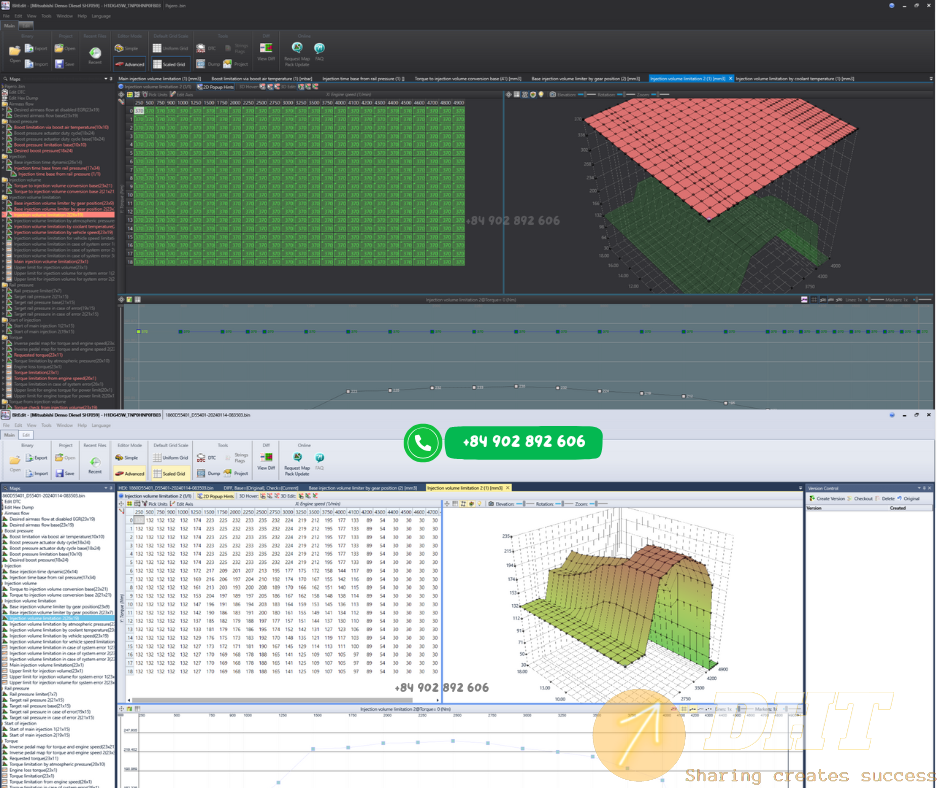The height and width of the screenshot is (788, 940).
Task: Click Edit Axis in lower window grid toolbar
Action: pyautogui.click(x=182, y=504)
